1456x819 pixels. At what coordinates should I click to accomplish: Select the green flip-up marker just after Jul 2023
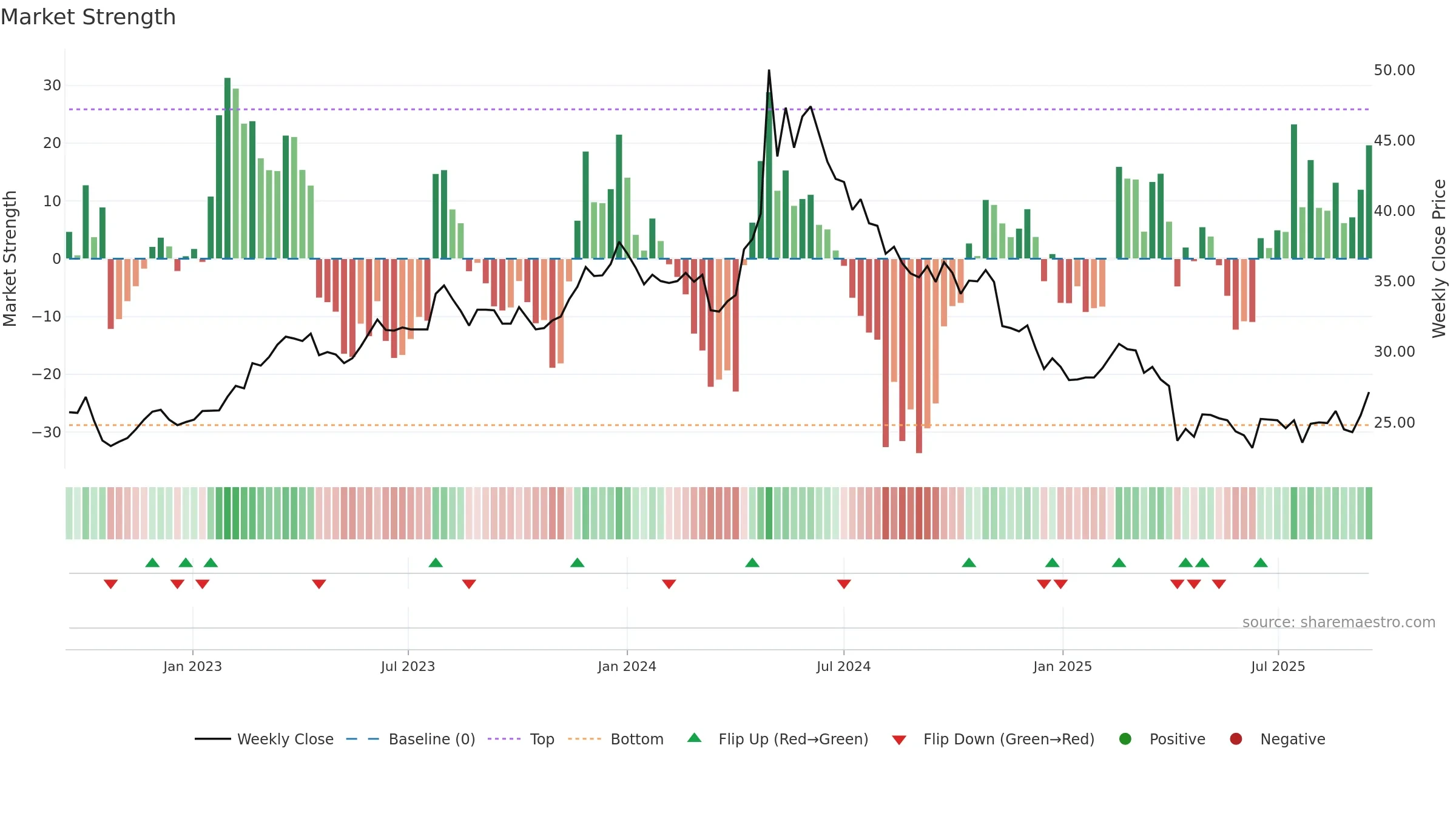[436, 562]
